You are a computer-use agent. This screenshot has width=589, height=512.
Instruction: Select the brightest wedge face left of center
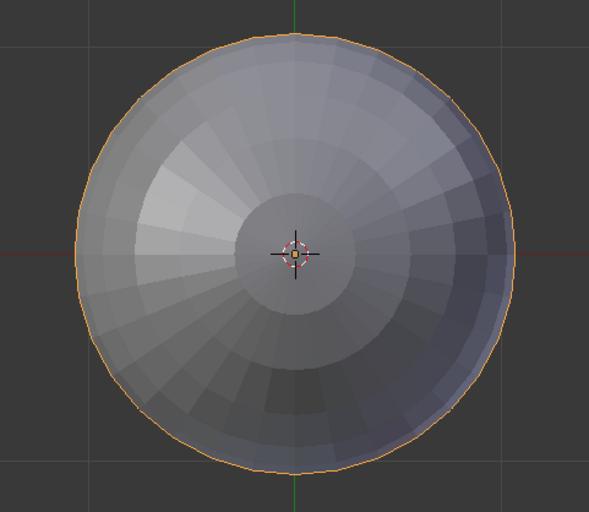click(x=165, y=195)
